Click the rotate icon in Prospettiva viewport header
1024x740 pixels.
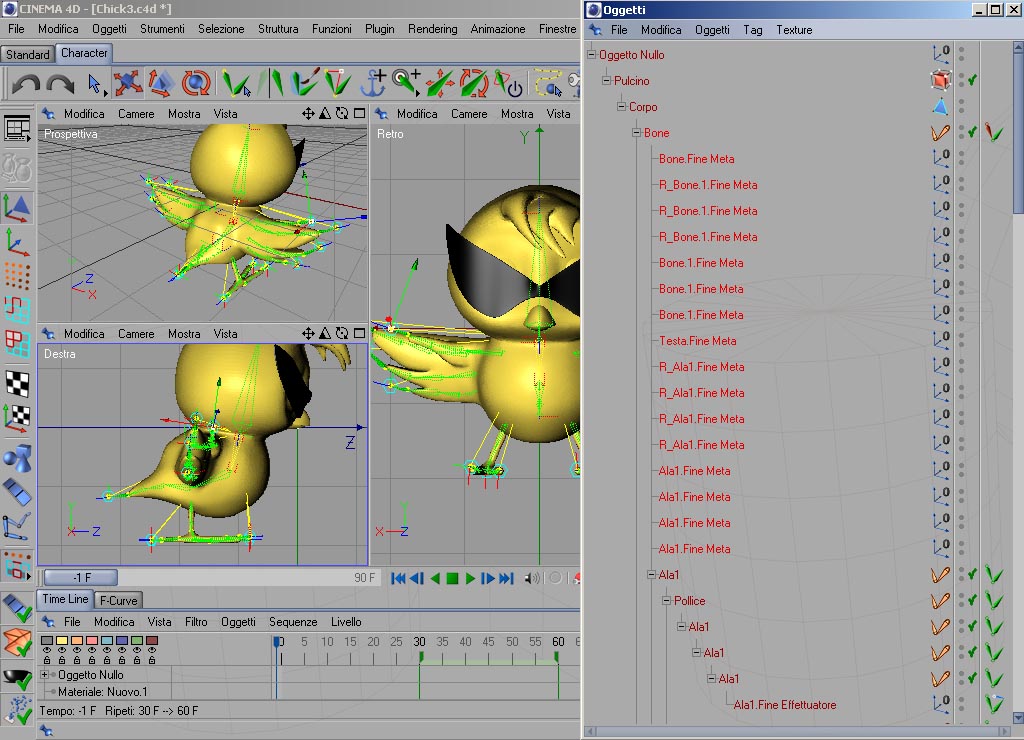pyautogui.click(x=342, y=114)
